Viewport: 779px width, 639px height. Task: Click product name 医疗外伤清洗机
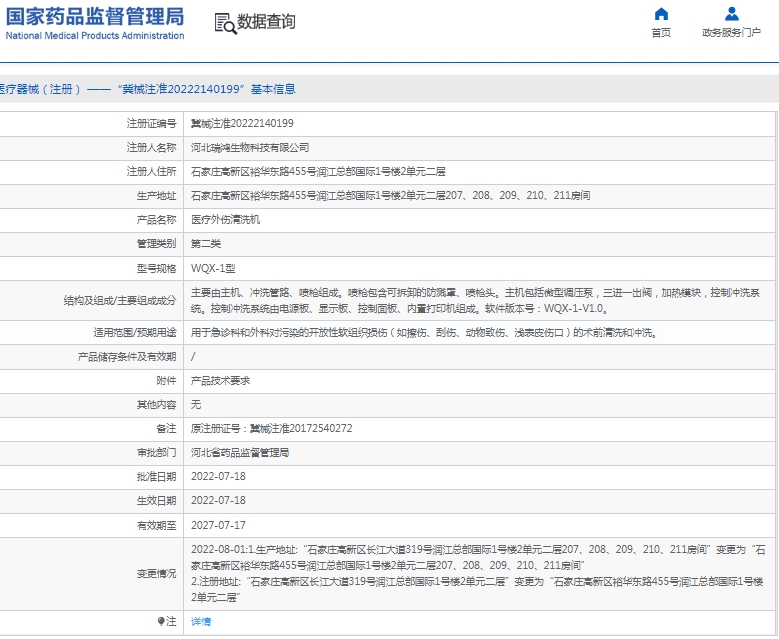point(225,220)
